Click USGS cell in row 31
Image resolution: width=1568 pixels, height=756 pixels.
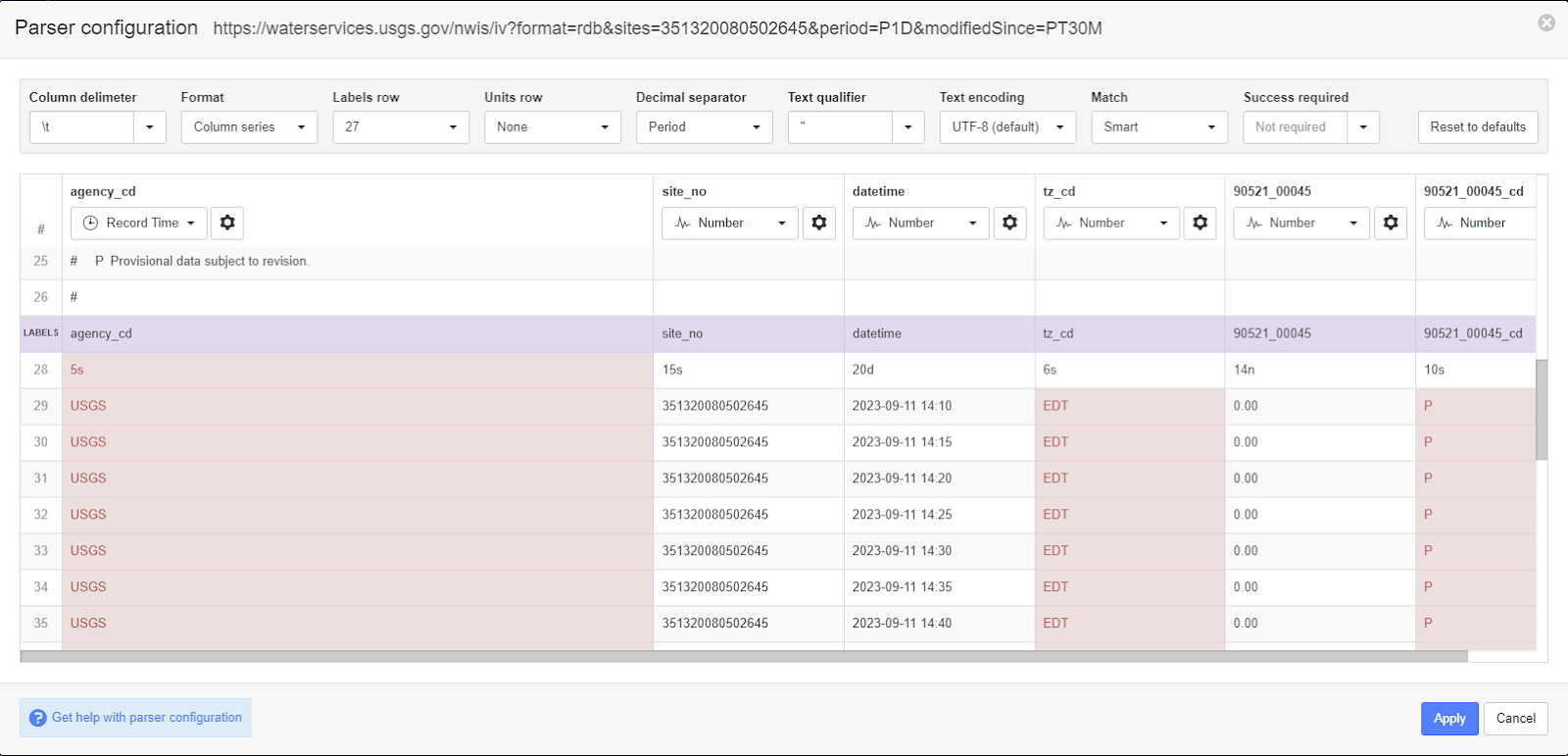point(358,479)
